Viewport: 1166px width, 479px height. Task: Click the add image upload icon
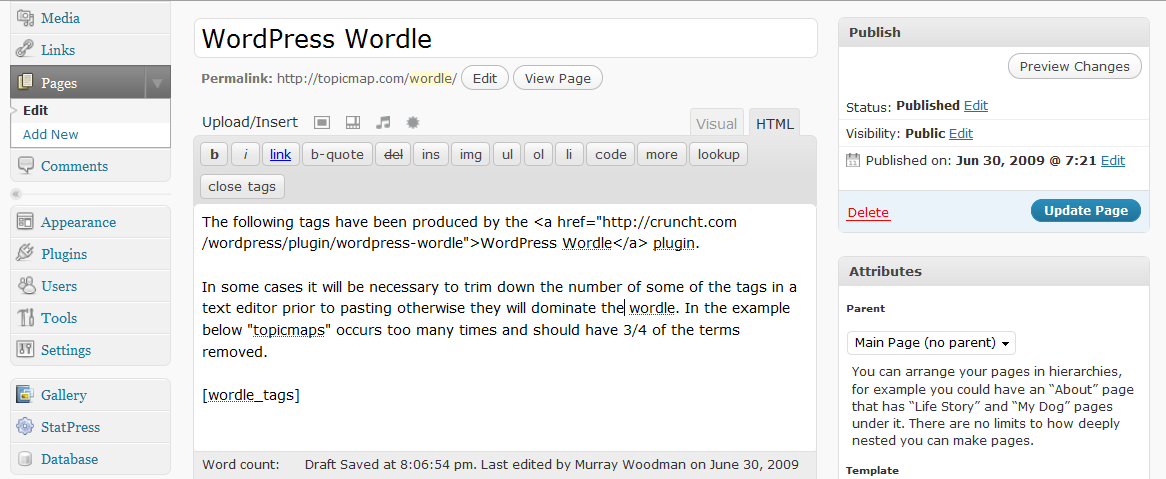click(x=322, y=123)
